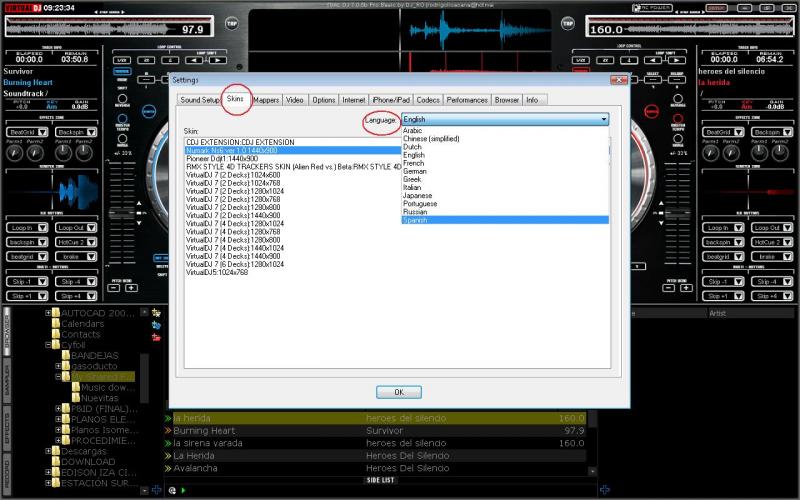Click the yellow favorite folder icon in browser
Image resolution: width=800 pixels, height=500 pixels.
click(156, 313)
